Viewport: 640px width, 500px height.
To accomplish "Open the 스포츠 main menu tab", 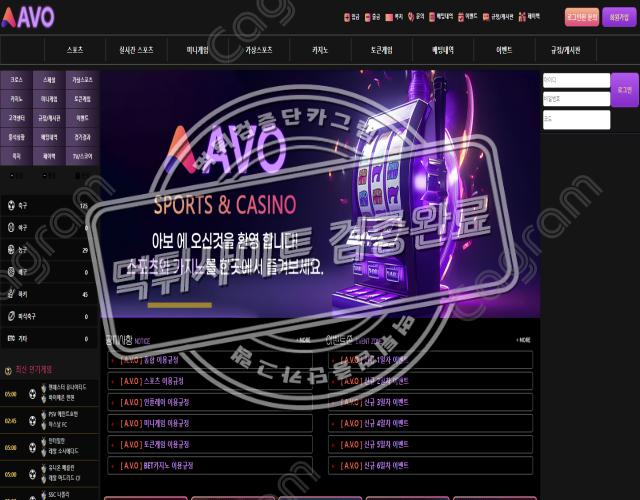I will (x=75, y=49).
